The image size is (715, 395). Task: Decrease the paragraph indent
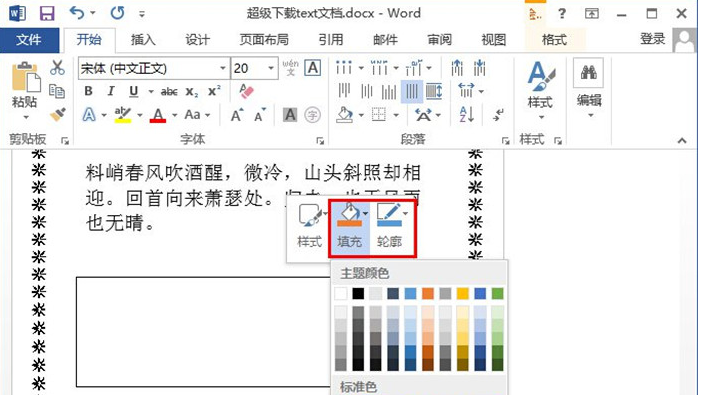[x=457, y=68]
